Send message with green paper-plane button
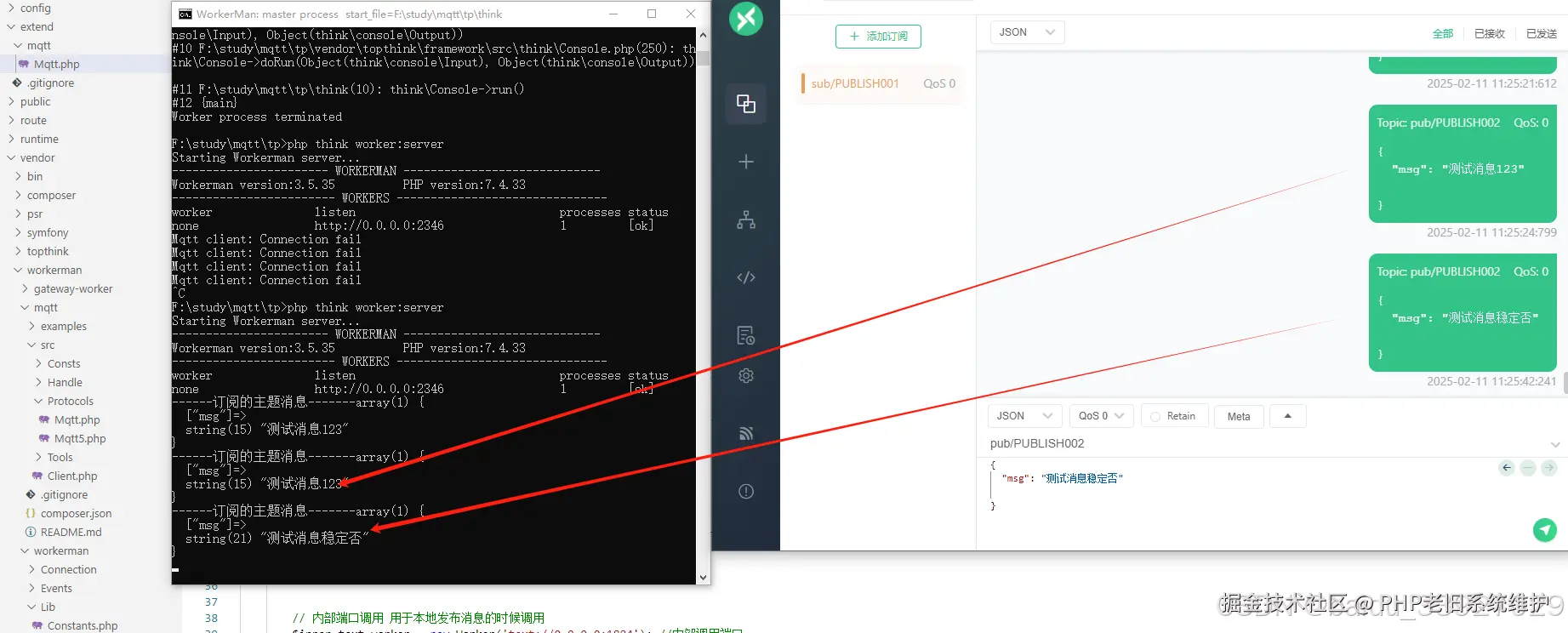This screenshot has width=1568, height=633. point(1545,530)
